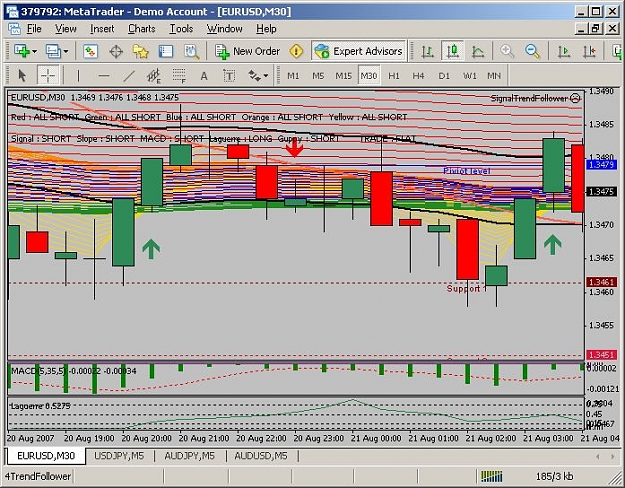This screenshot has width=625, height=488.
Task: Select the Fibonacci retracement tool
Action: [179, 75]
